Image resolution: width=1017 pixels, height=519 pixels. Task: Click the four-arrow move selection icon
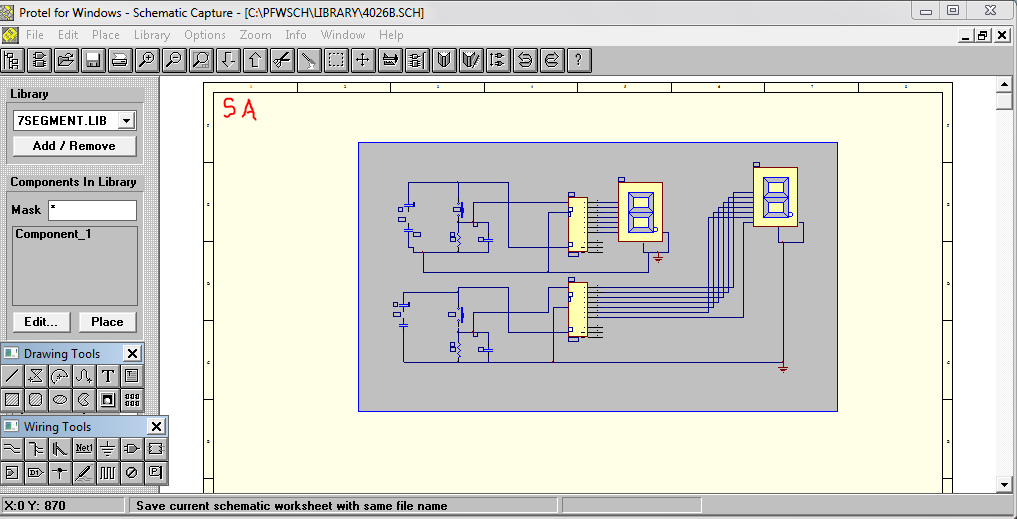pos(363,60)
